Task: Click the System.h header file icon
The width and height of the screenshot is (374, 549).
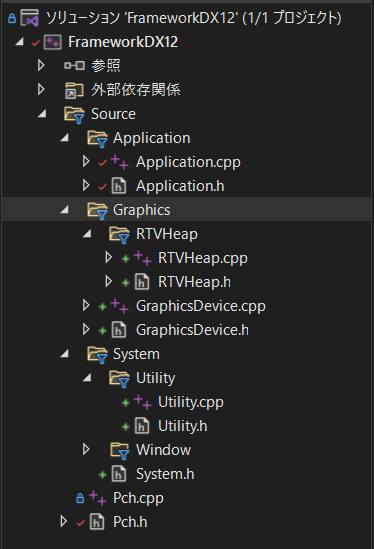Action: point(119,474)
